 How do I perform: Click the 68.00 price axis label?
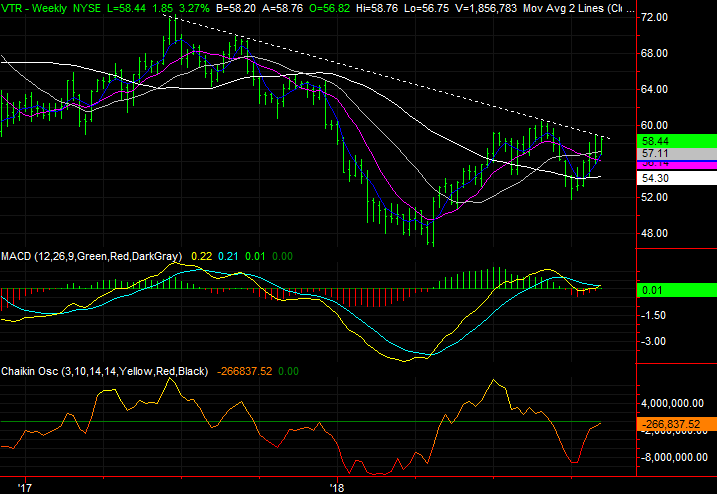(x=654, y=54)
